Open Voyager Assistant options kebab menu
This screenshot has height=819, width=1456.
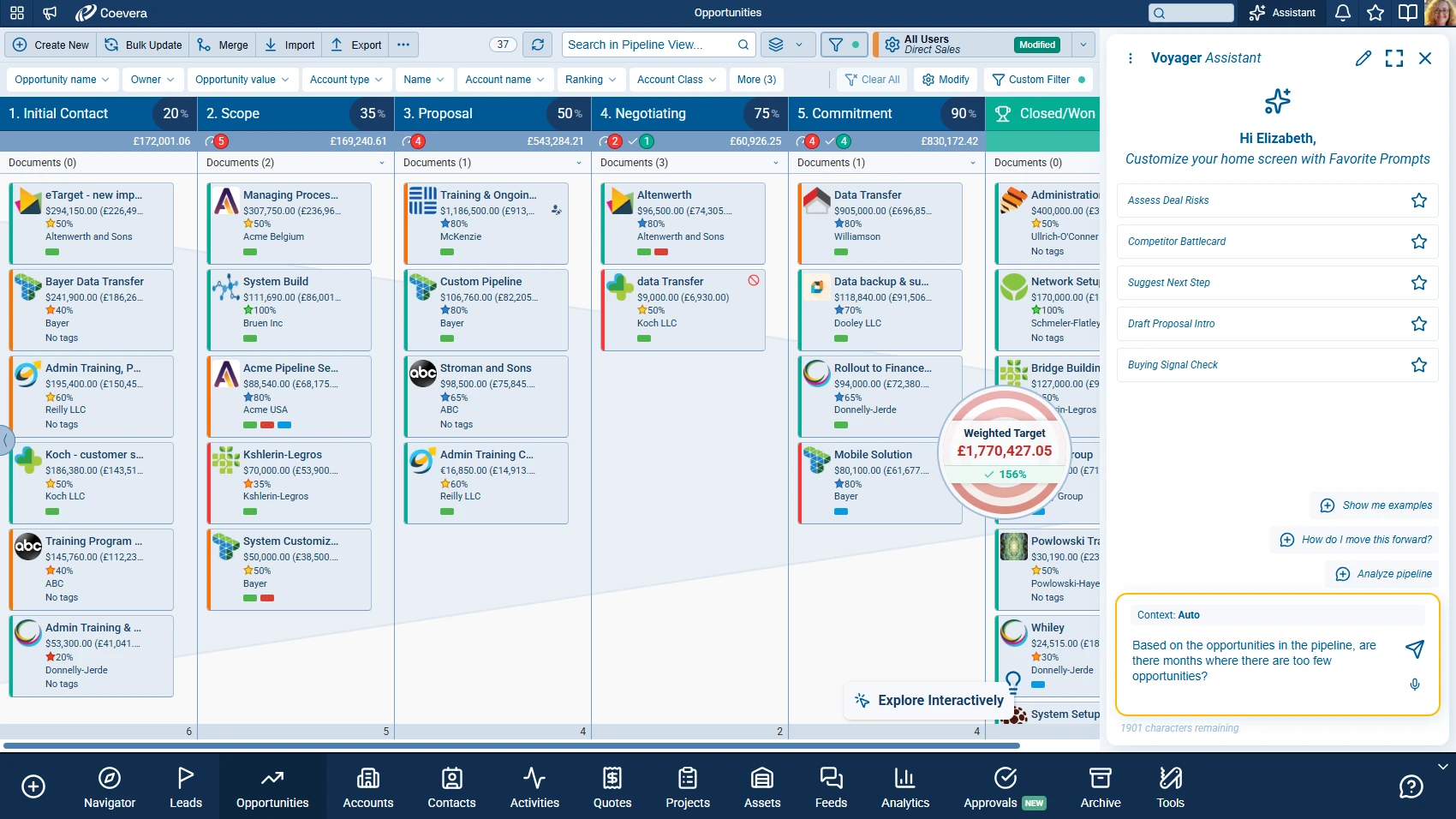tap(1131, 58)
